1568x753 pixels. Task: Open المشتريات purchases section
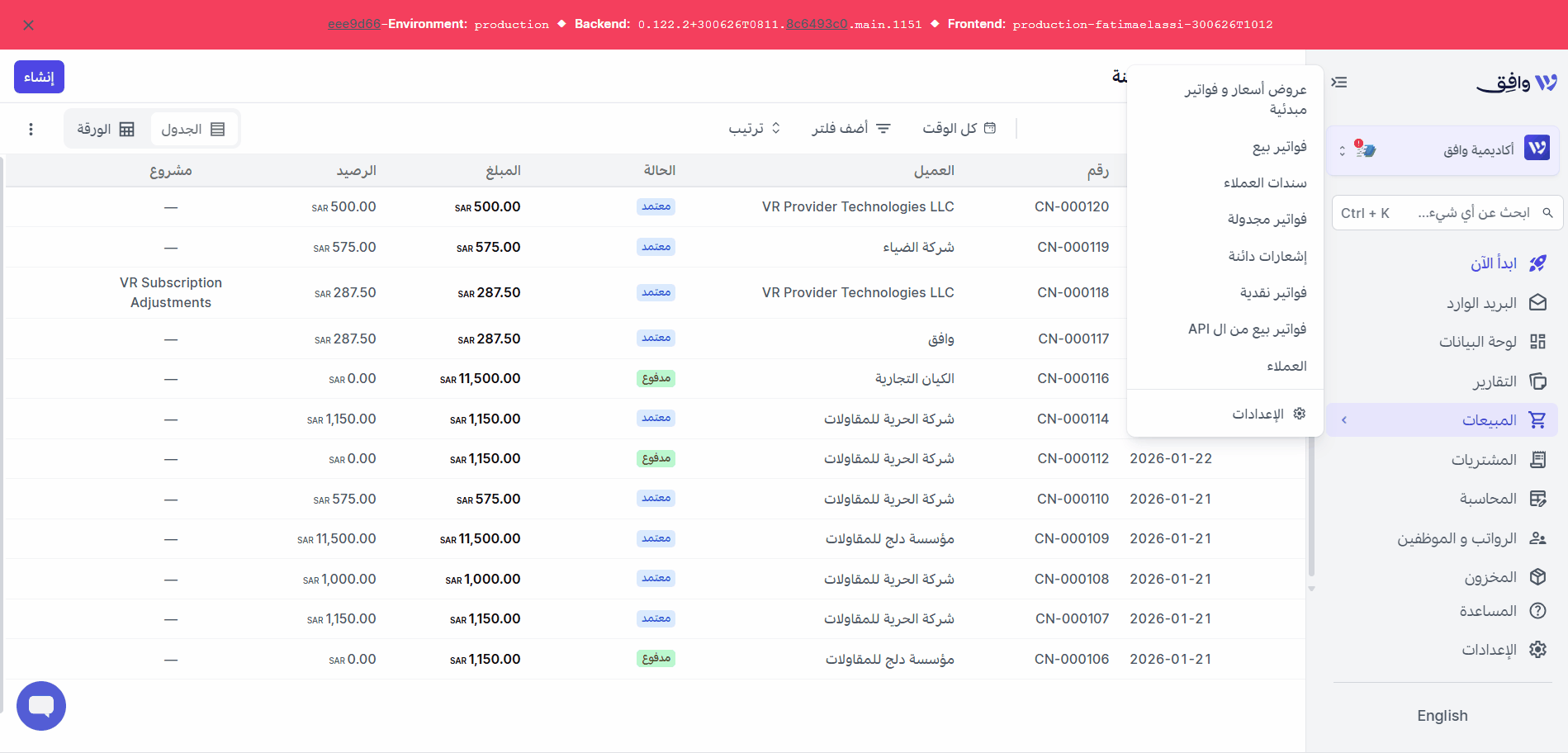pos(1499,460)
